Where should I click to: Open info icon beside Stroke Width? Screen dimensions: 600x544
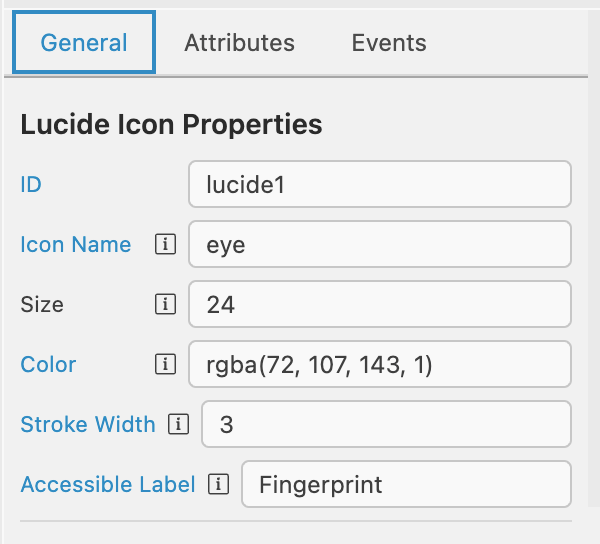tap(178, 424)
